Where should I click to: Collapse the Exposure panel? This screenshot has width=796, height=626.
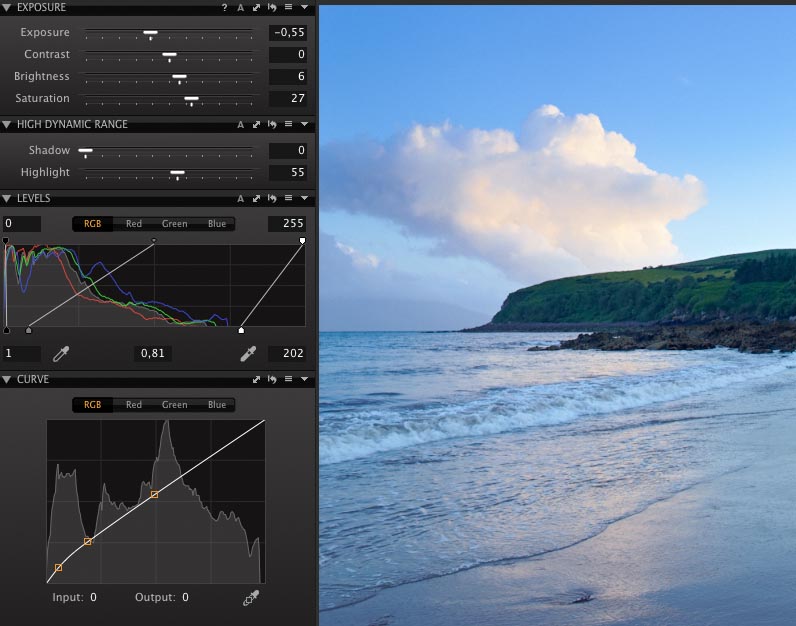[x=7, y=8]
